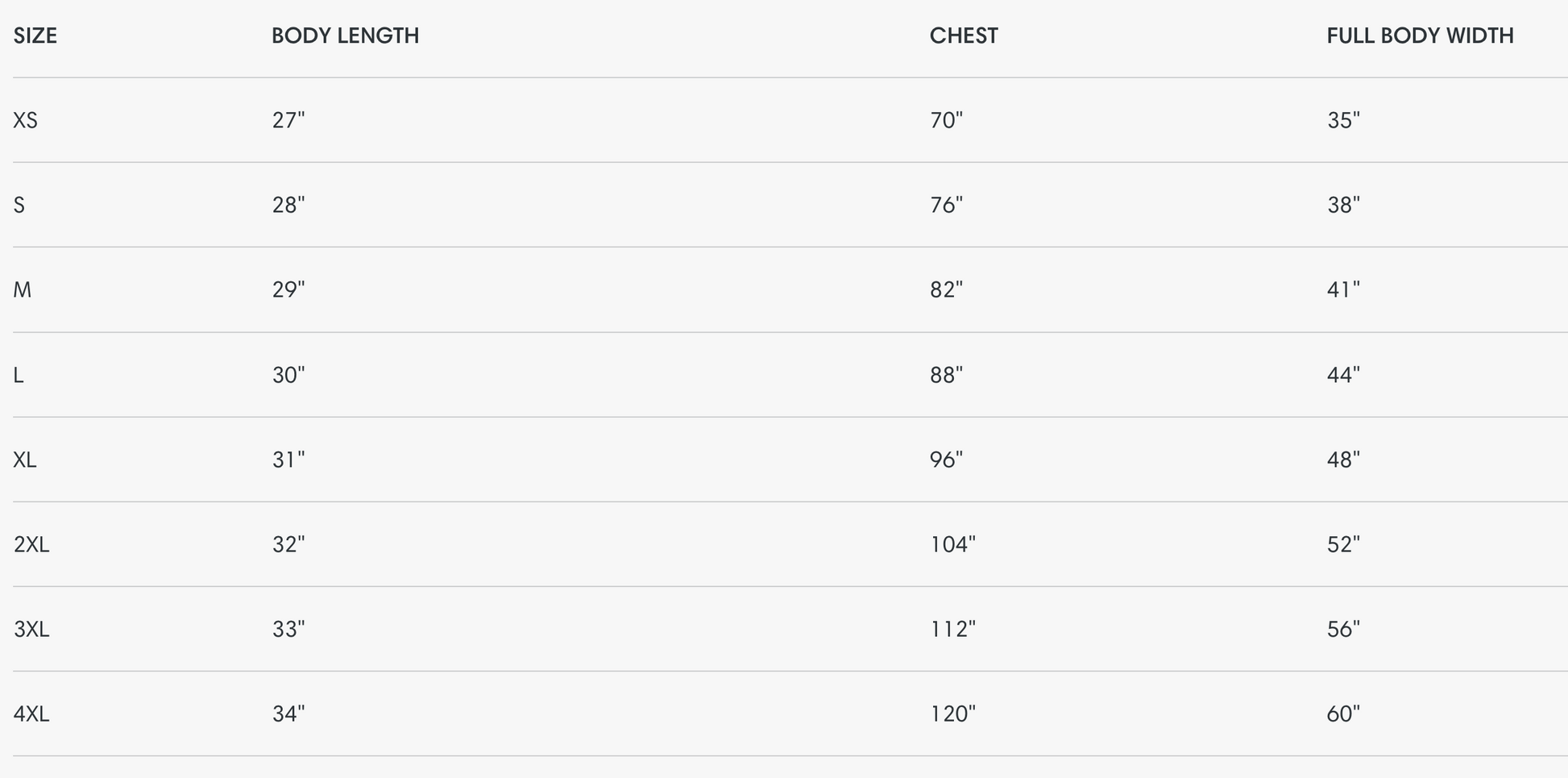
Task: Select the XL size row label
Action: point(25,460)
